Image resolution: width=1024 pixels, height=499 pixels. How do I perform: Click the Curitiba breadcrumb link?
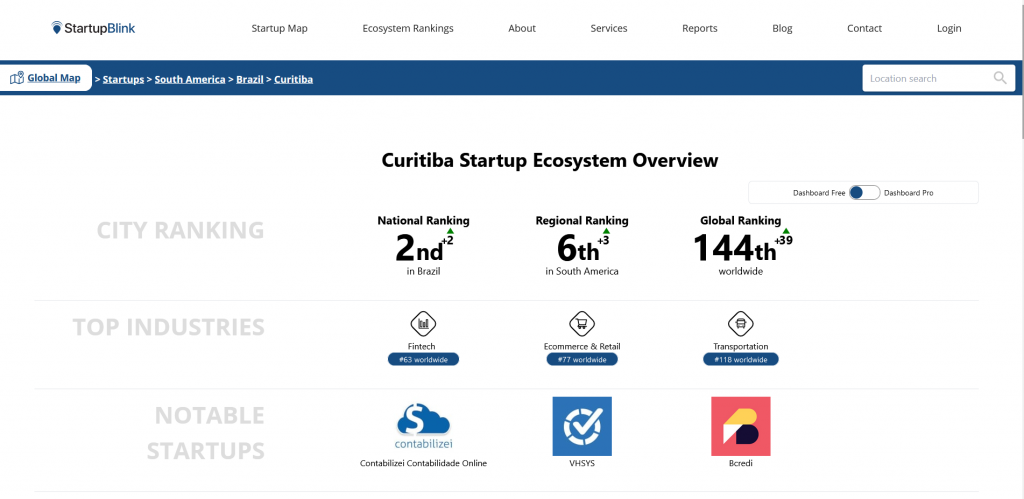293,80
